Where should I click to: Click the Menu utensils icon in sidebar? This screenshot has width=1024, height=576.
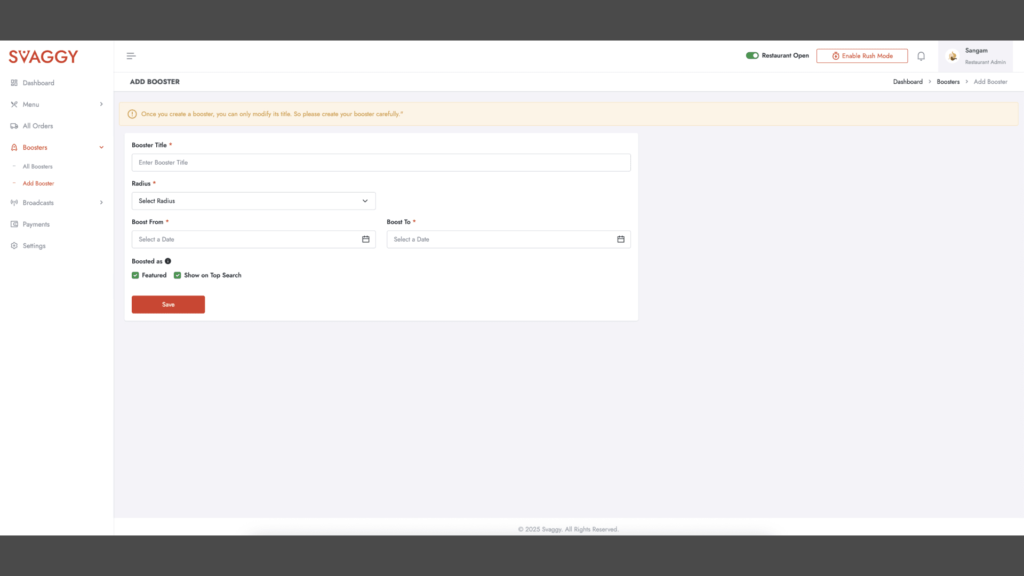point(14,104)
